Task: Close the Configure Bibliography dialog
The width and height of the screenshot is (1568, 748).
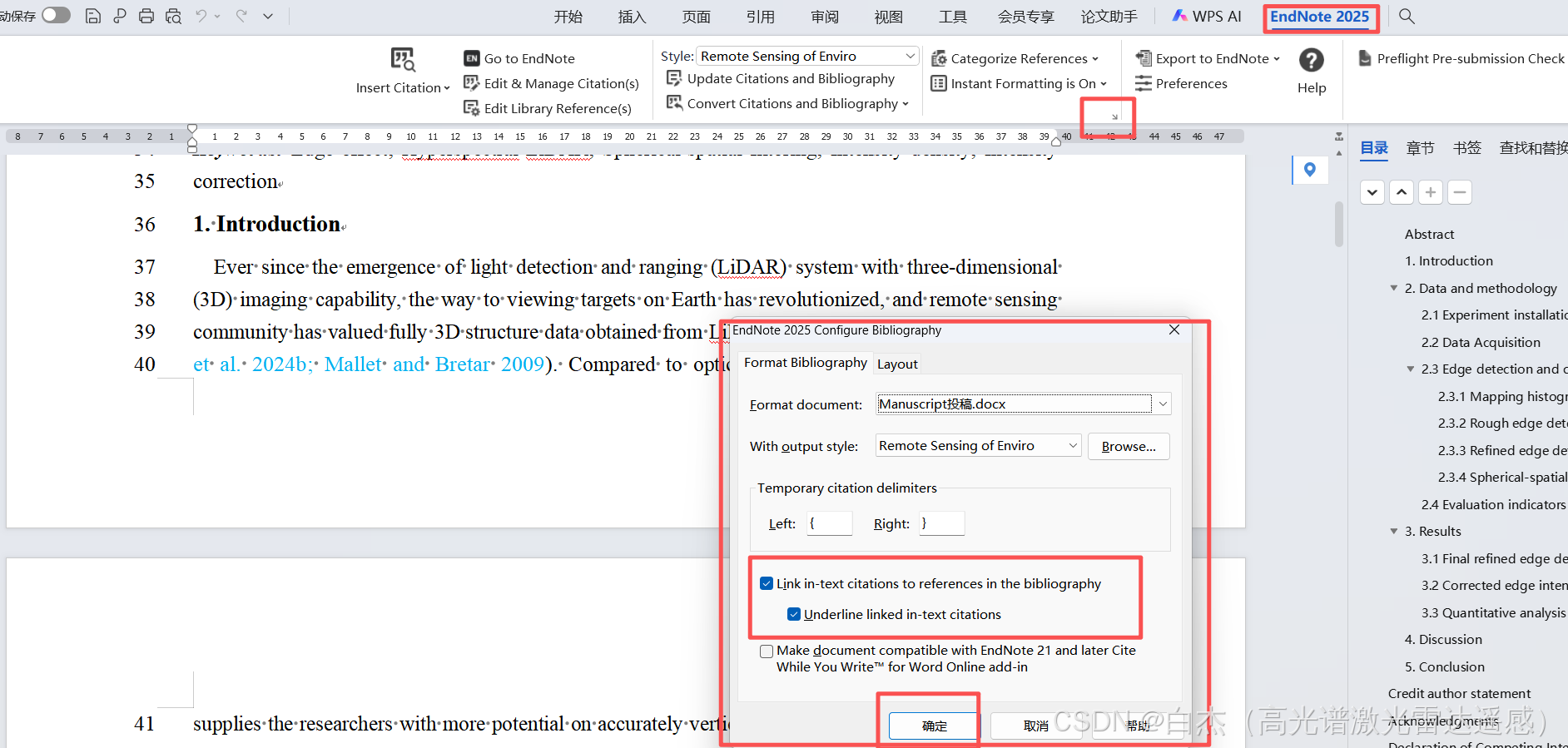Action: [x=1174, y=329]
